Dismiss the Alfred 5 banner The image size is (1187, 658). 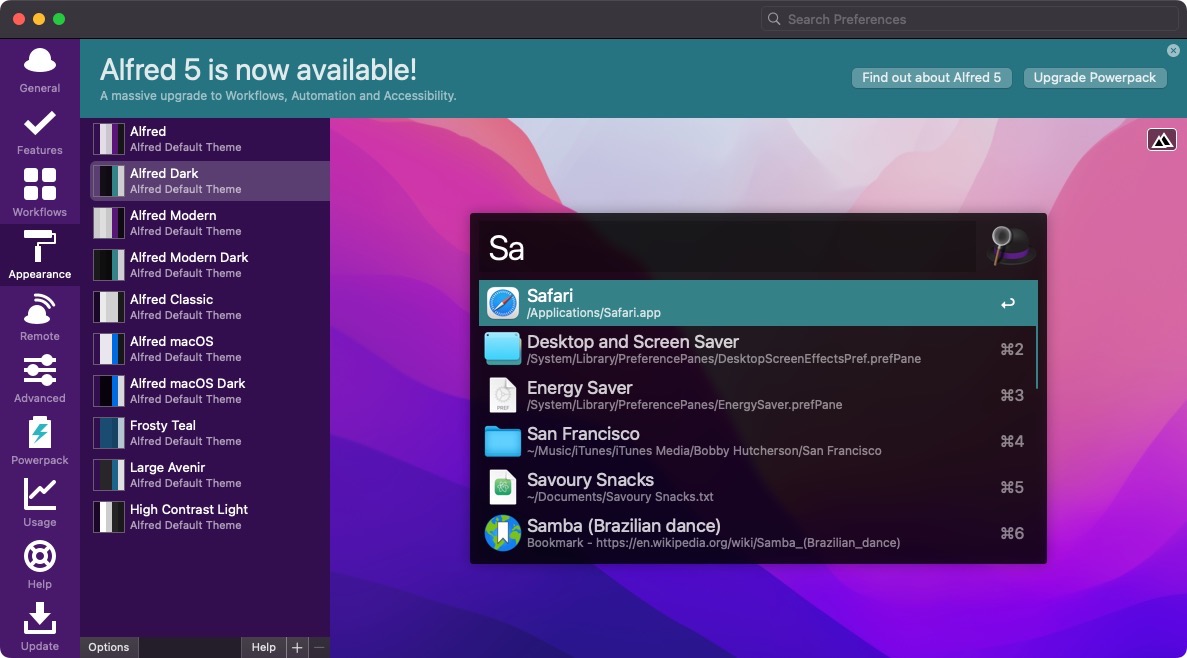point(1173,51)
